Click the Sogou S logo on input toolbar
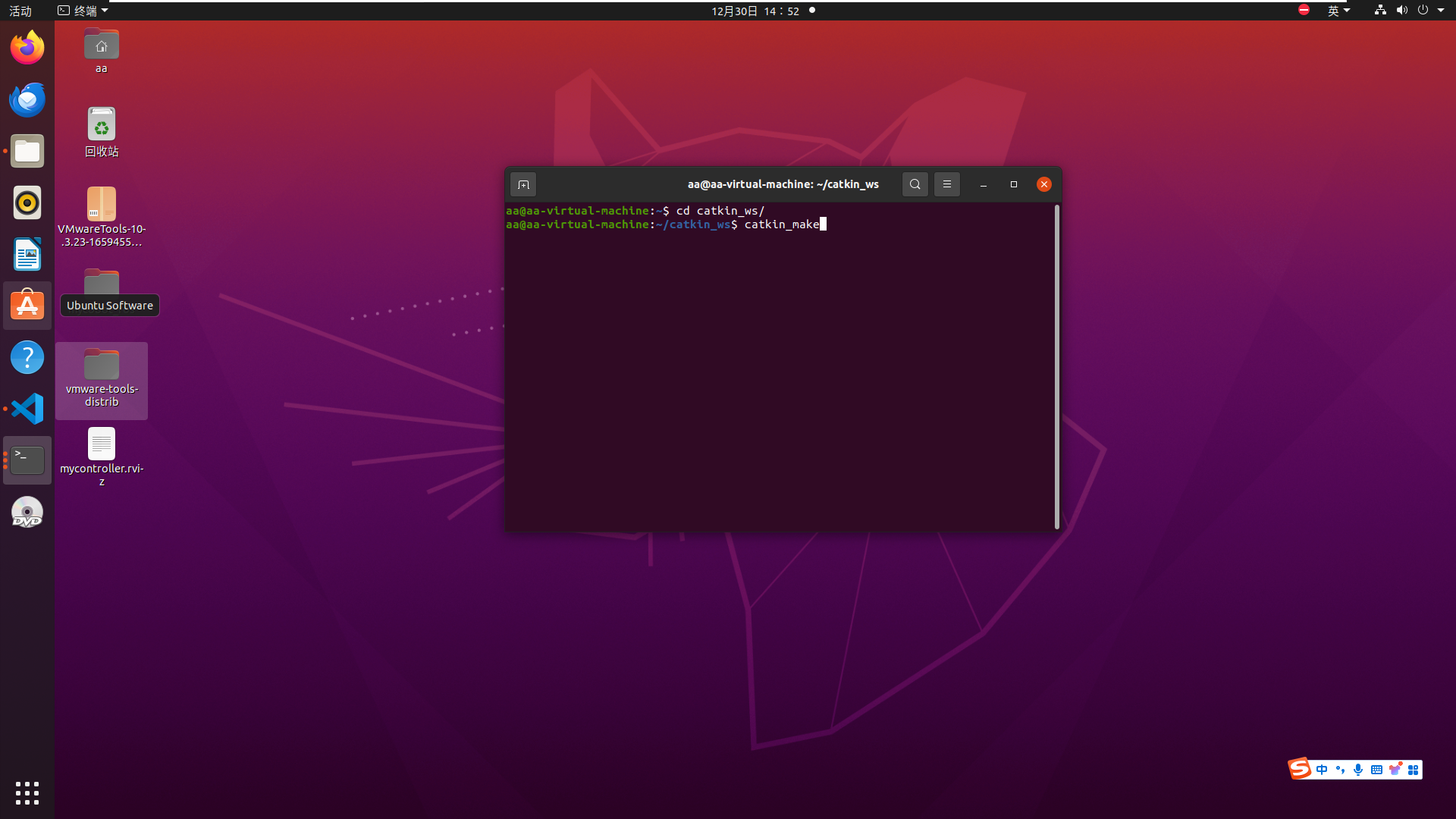This screenshot has height=819, width=1456. (x=1300, y=769)
